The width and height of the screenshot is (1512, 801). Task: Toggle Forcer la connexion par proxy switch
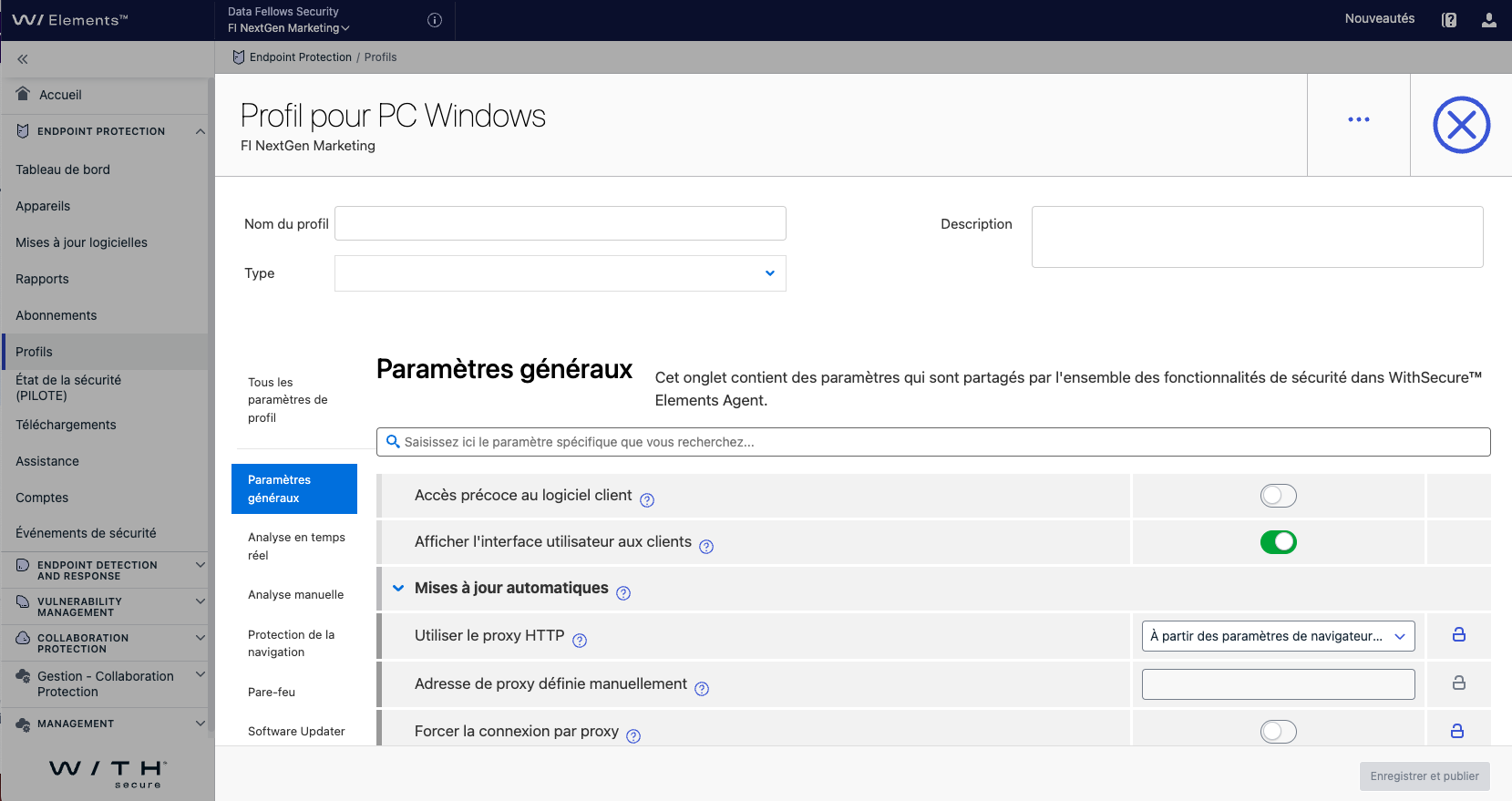click(x=1278, y=732)
